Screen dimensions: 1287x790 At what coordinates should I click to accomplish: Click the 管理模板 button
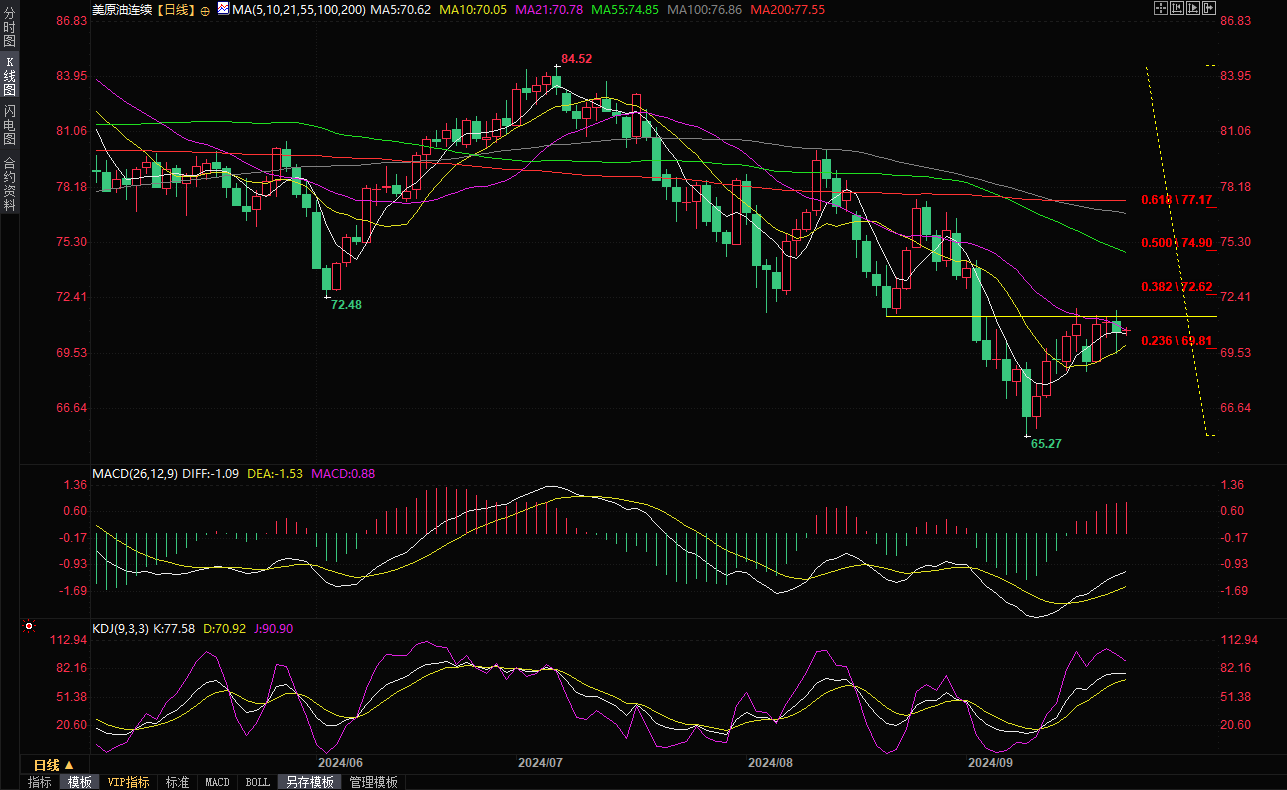tap(373, 782)
